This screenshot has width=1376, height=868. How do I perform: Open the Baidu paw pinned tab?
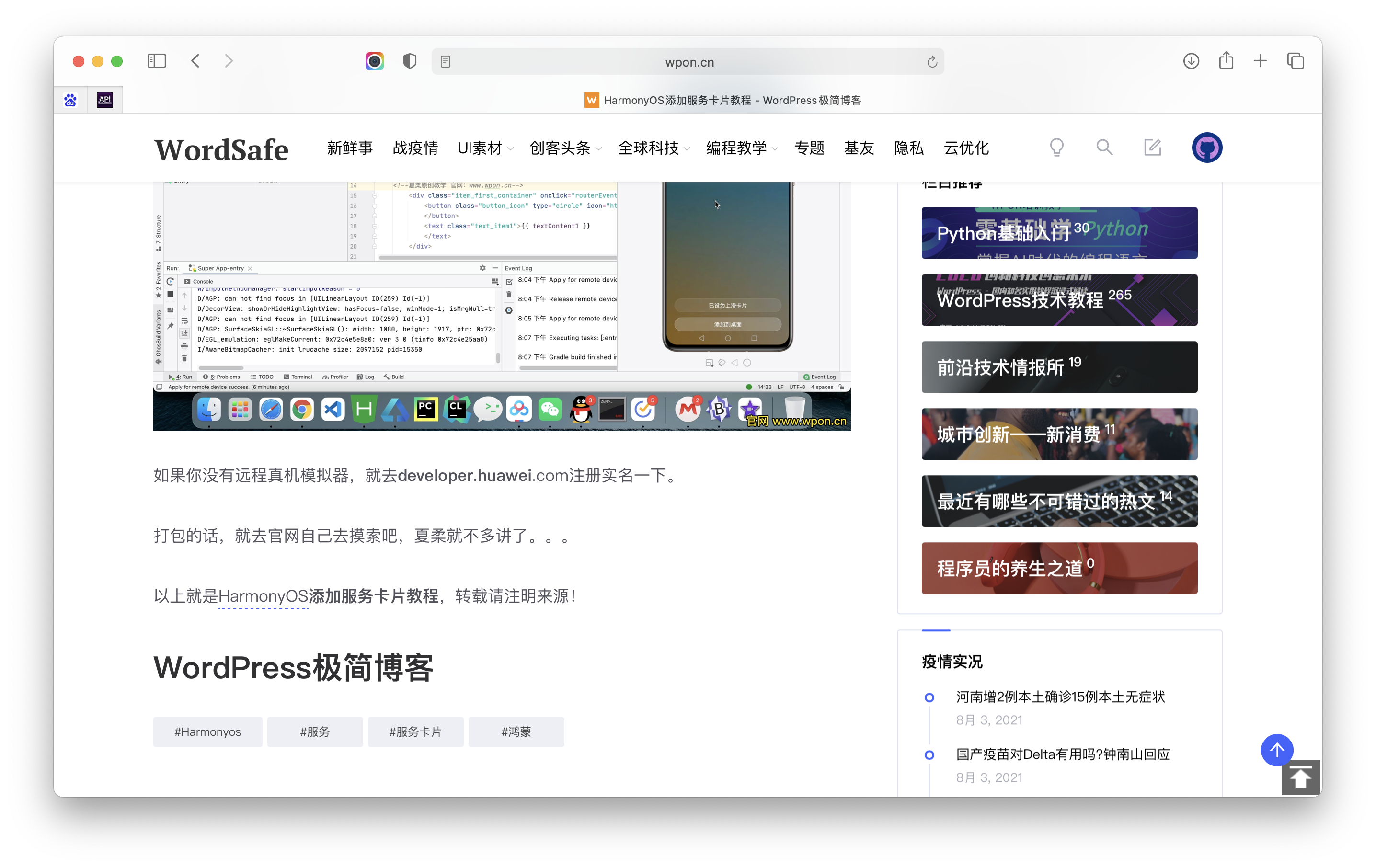[x=70, y=100]
